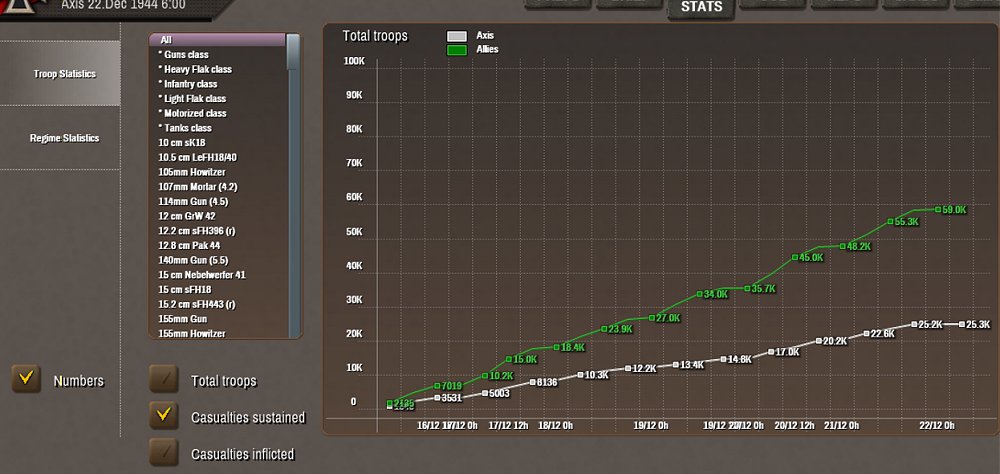
Task: Click the unit list scrollbar thumb
Action: click(293, 51)
